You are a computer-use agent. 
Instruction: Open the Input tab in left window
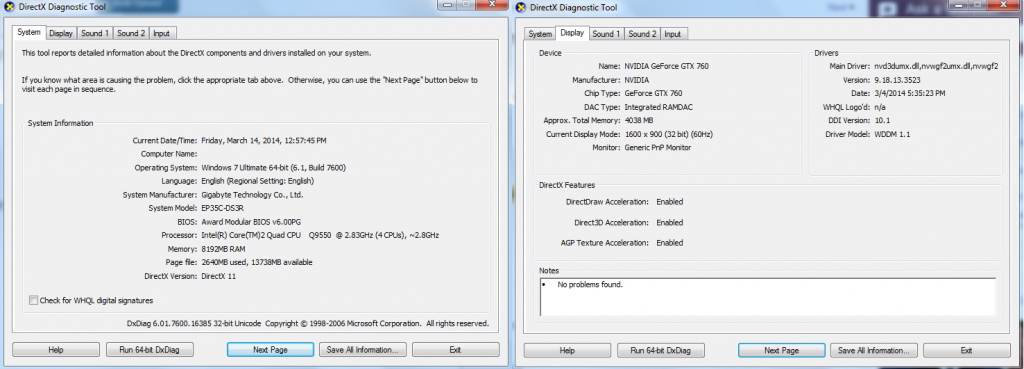point(161,33)
